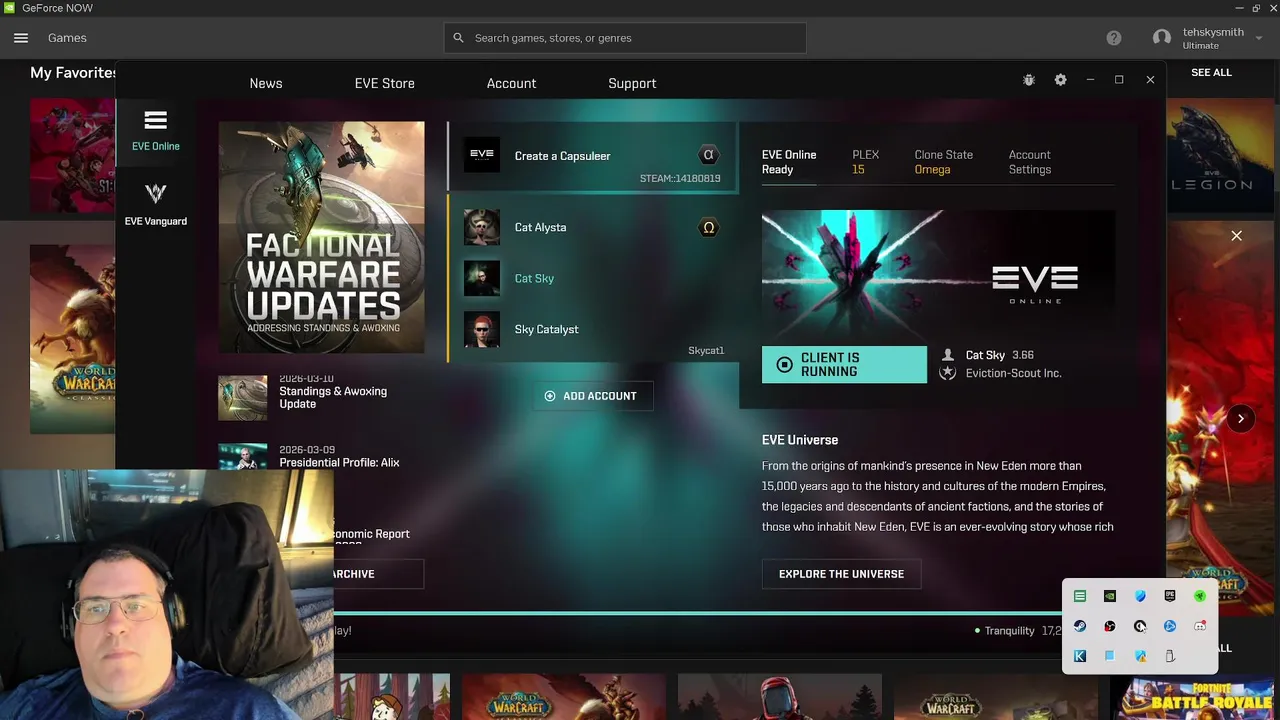The height and width of the screenshot is (720, 1280).
Task: Click the bug report icon in EVE launcher
Action: coord(1029,80)
